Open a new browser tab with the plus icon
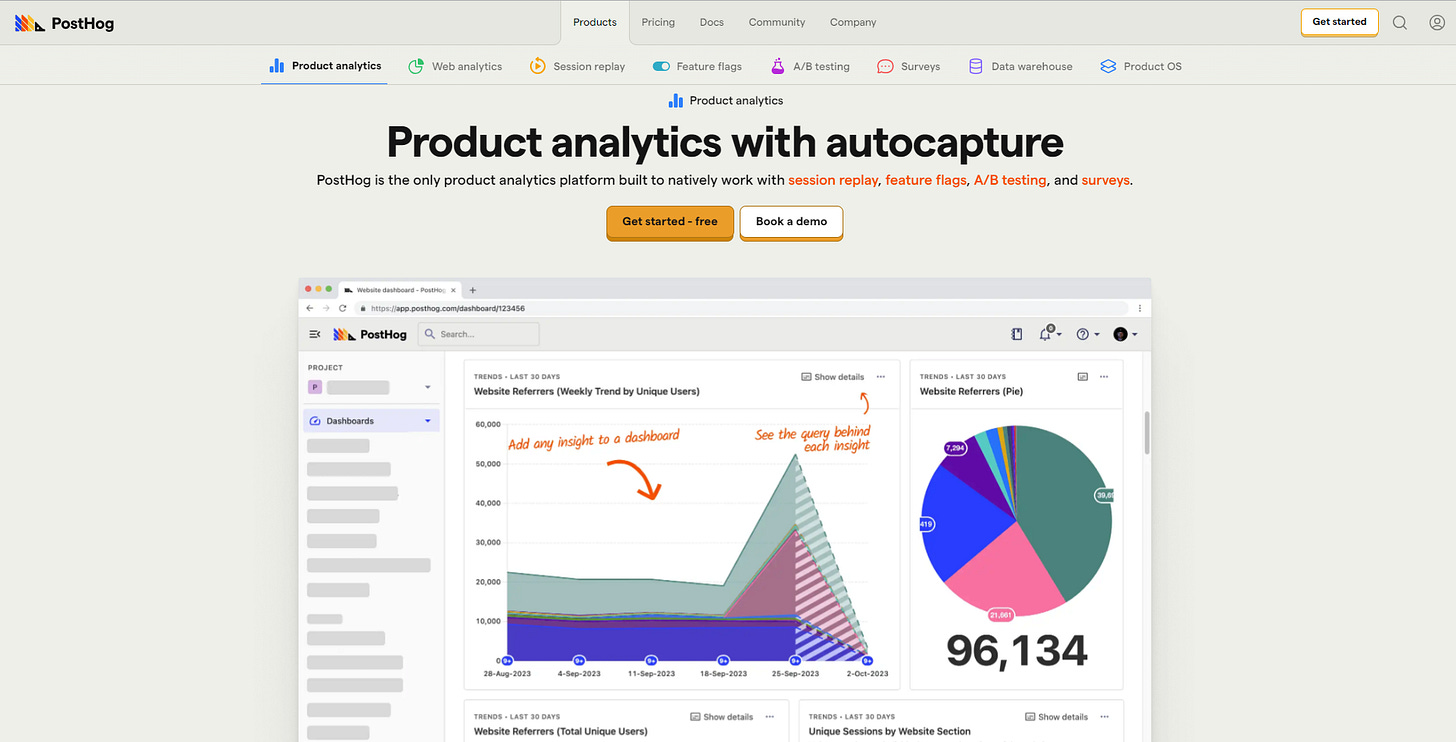1456x742 pixels. coord(473,290)
